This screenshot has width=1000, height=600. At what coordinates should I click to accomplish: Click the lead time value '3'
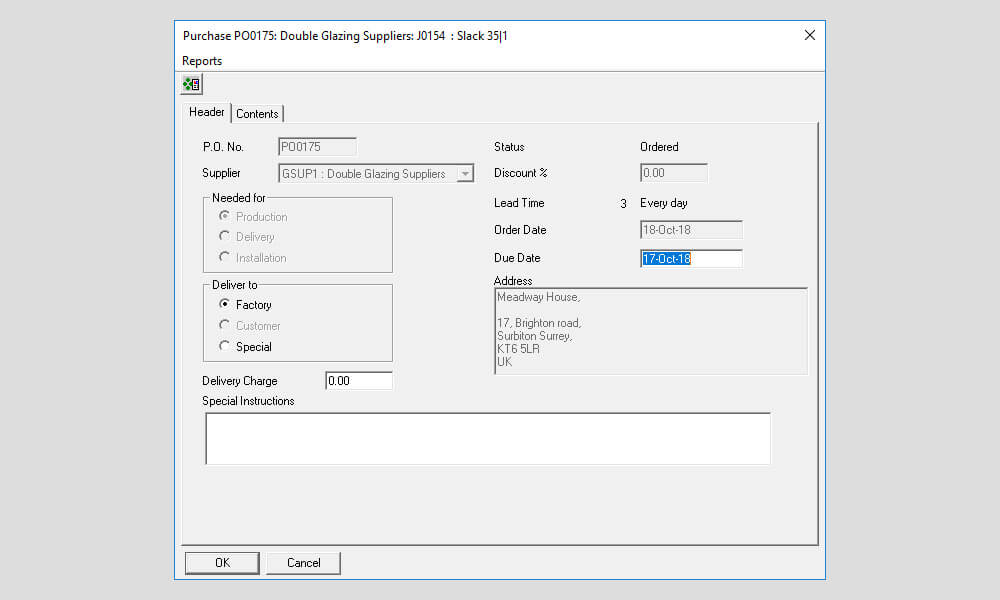[x=623, y=203]
